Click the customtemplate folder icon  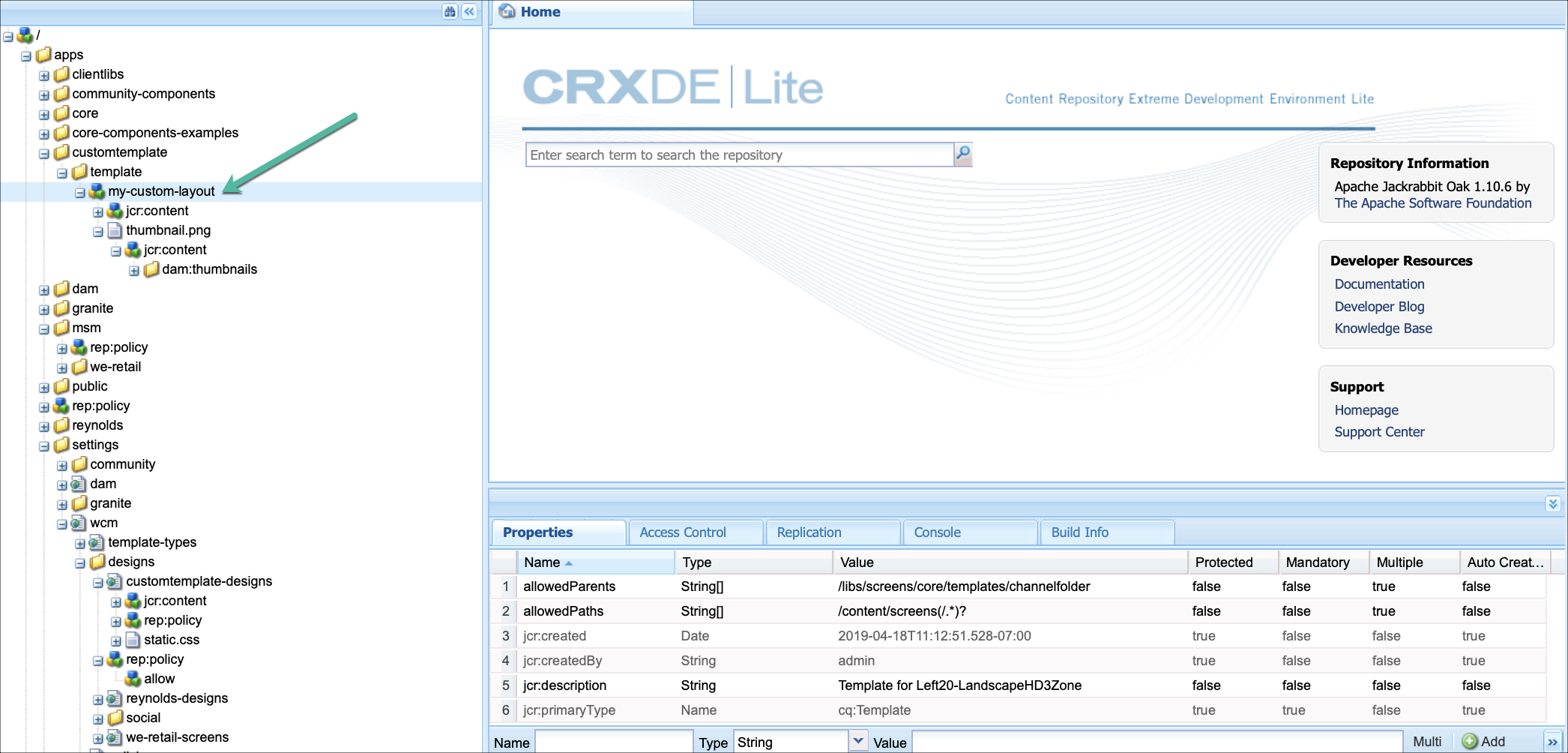(x=61, y=152)
